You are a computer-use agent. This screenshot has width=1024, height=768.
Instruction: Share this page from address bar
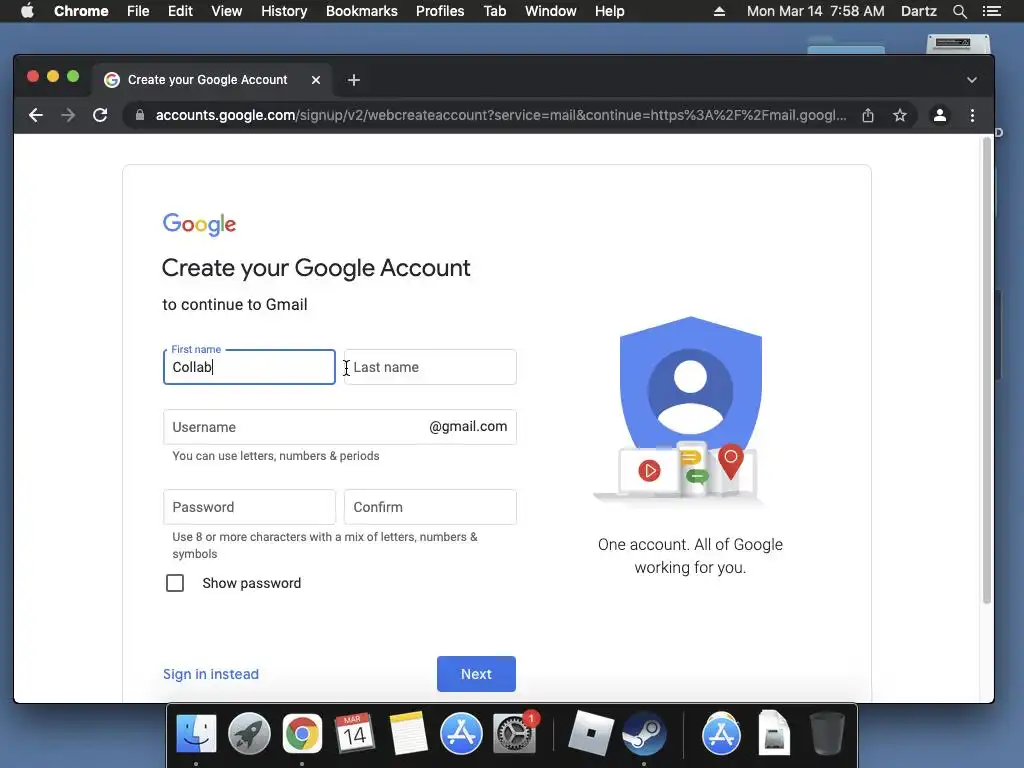coord(868,116)
